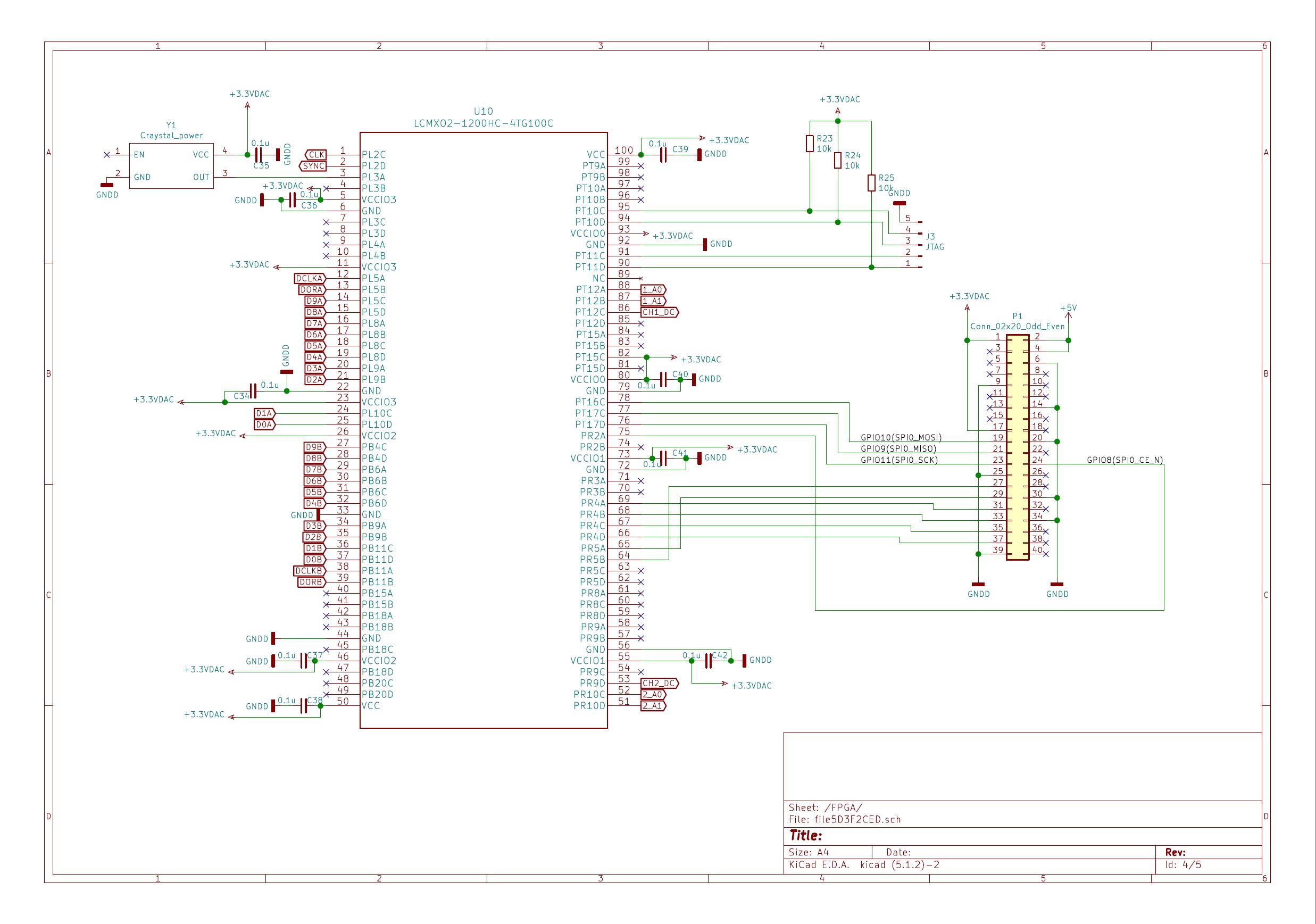The height and width of the screenshot is (924, 1316).
Task: Select capacitor C42
Action: click(709, 661)
